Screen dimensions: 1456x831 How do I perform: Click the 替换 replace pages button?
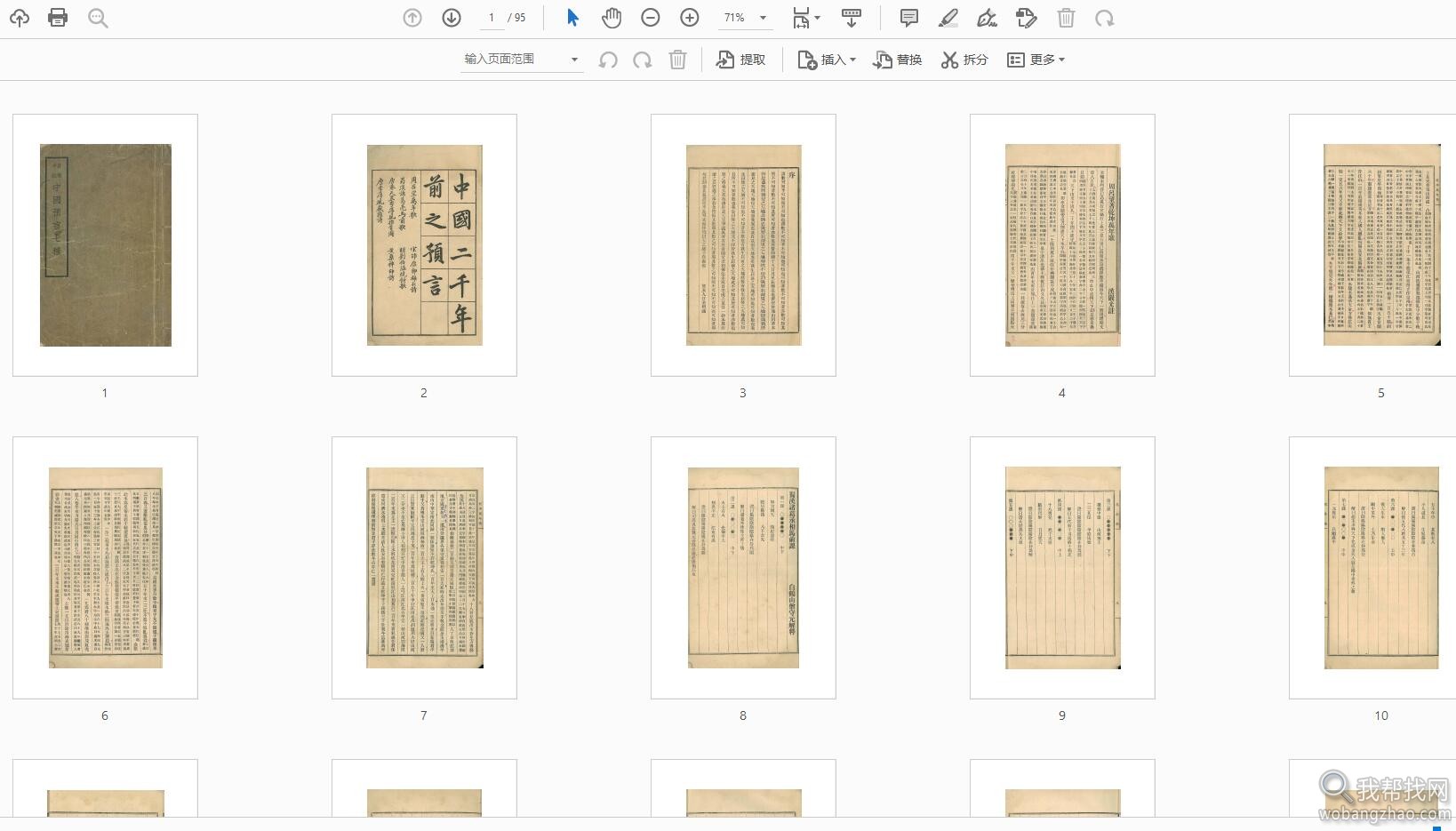[x=898, y=60]
